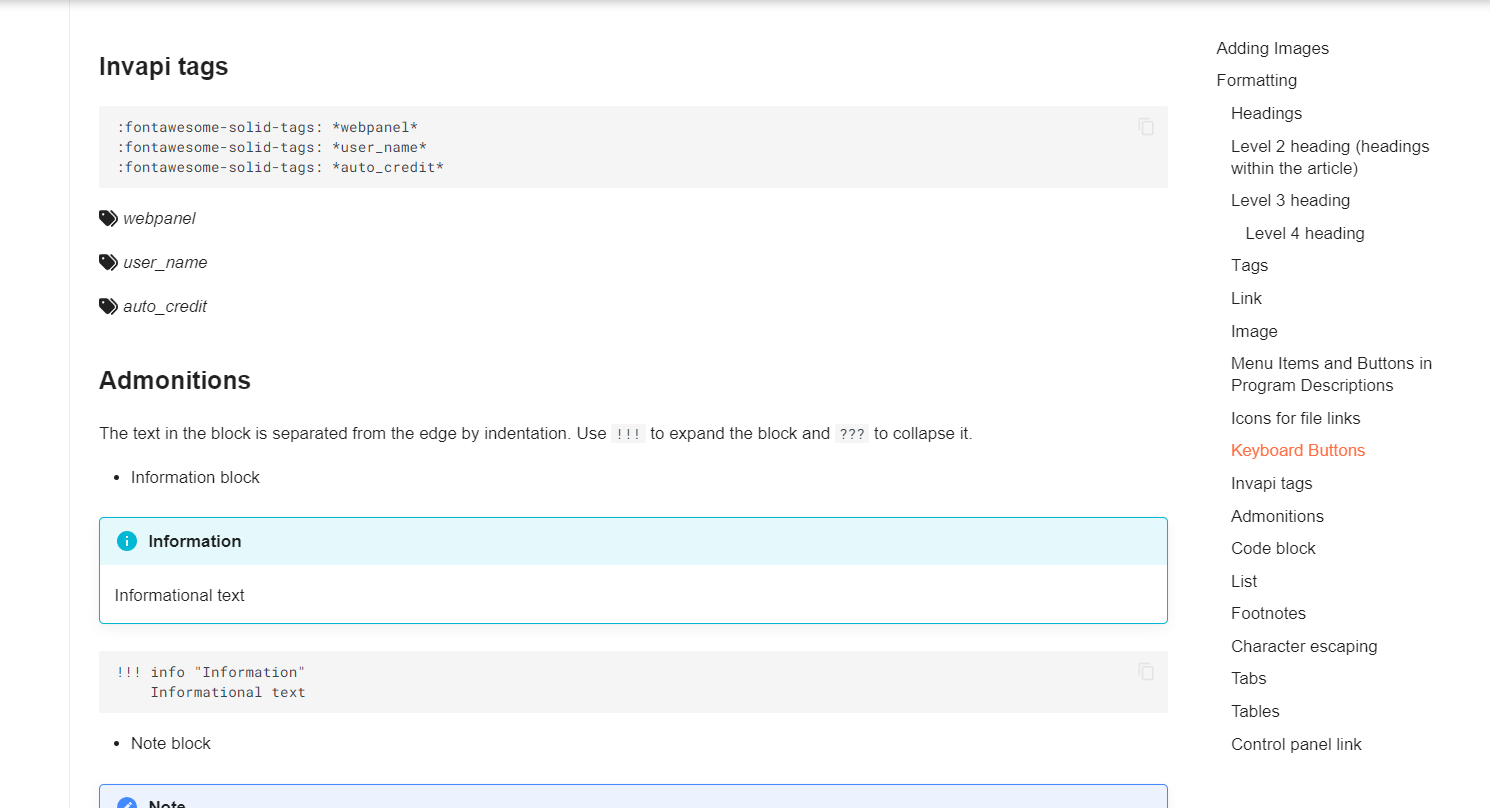The height and width of the screenshot is (808, 1490).
Task: Copy the Invapi tags code block
Action: point(1146,127)
